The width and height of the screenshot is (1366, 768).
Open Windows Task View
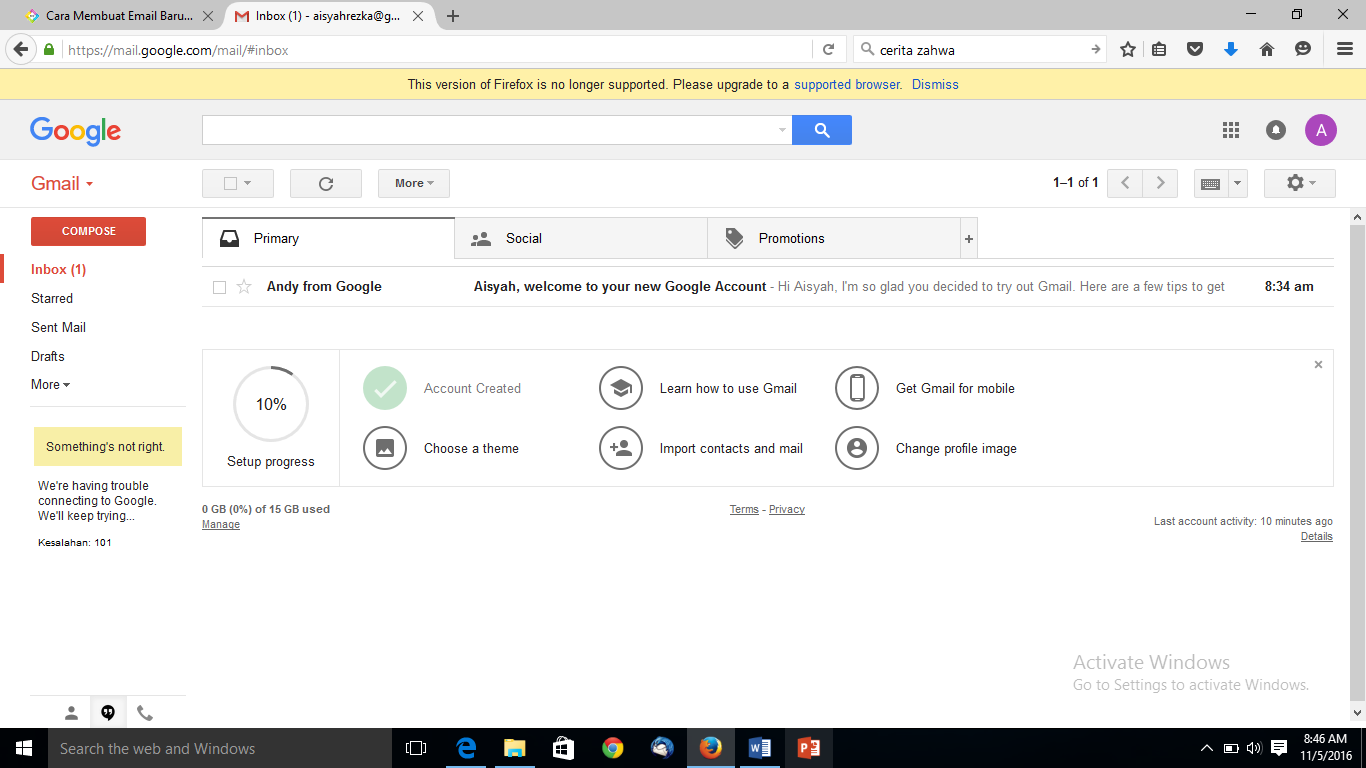point(416,748)
